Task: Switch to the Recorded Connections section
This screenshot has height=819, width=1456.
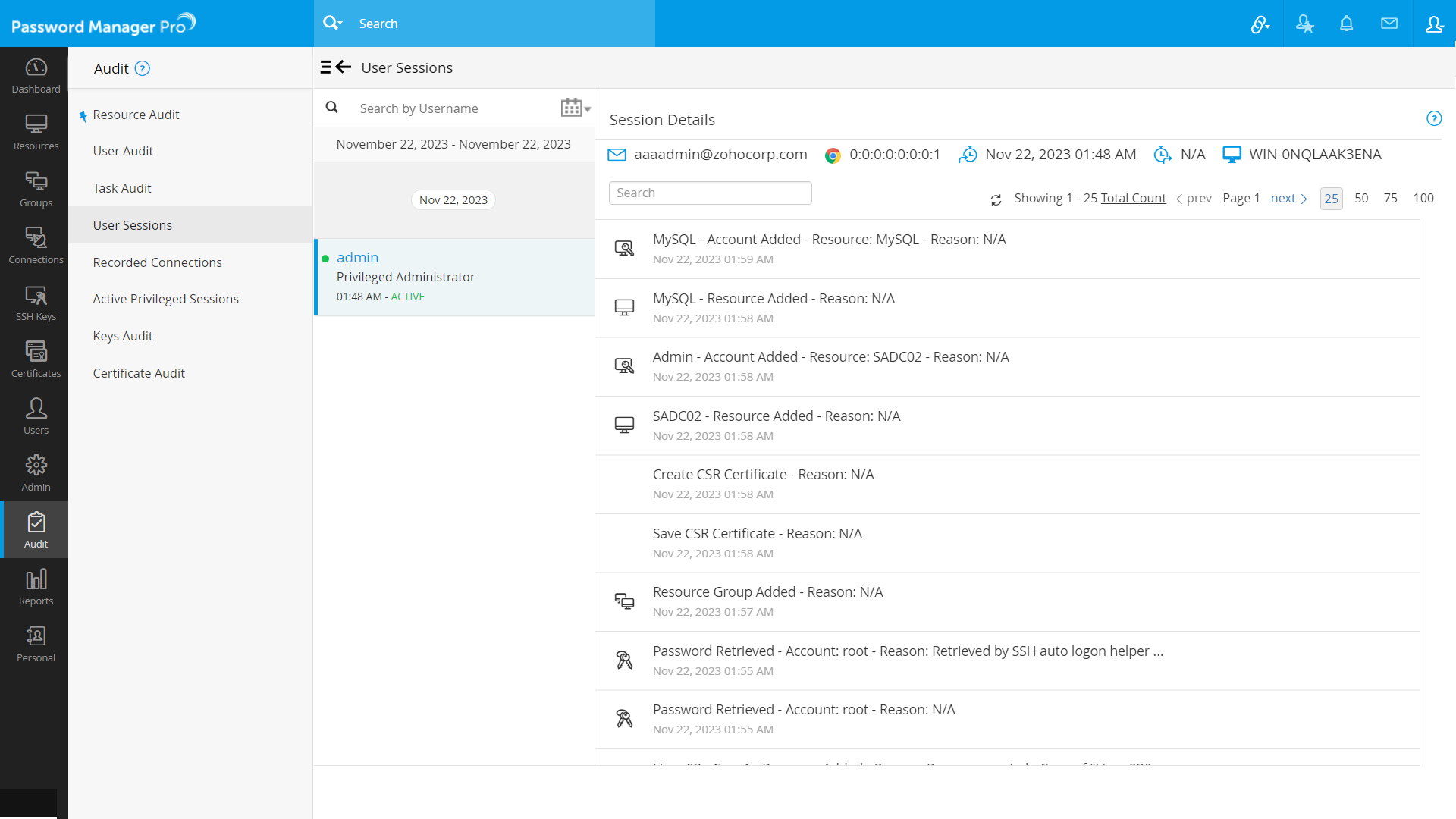Action: pyautogui.click(x=157, y=262)
